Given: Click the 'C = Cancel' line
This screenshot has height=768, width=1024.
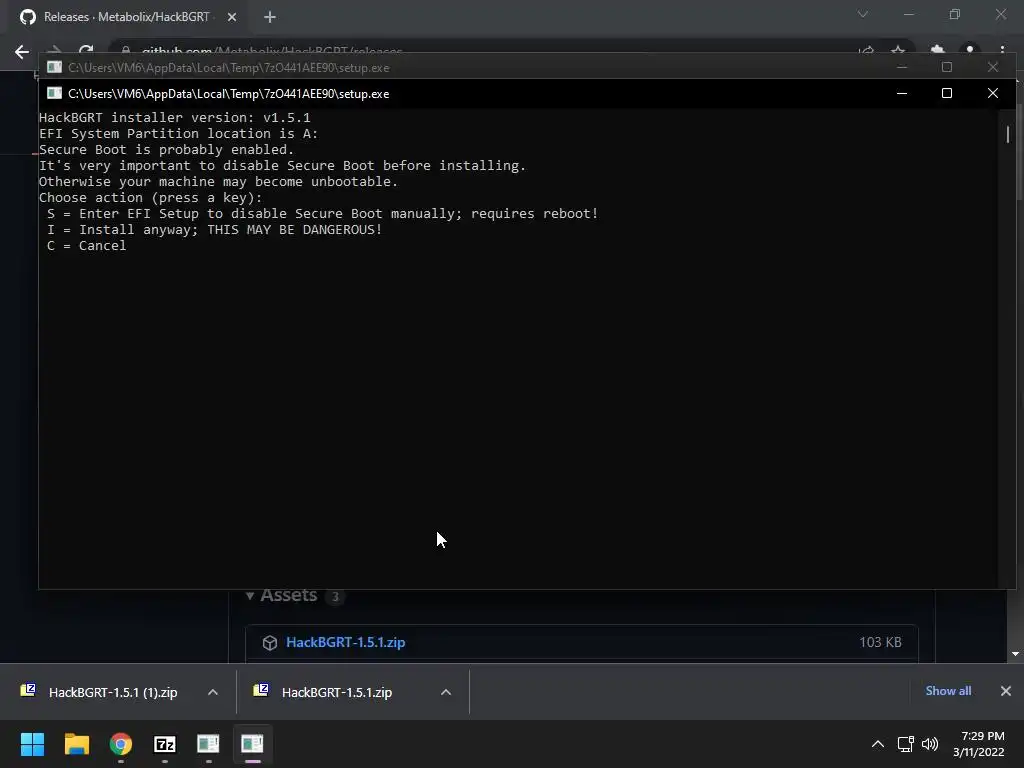Looking at the screenshot, I should (x=86, y=246).
